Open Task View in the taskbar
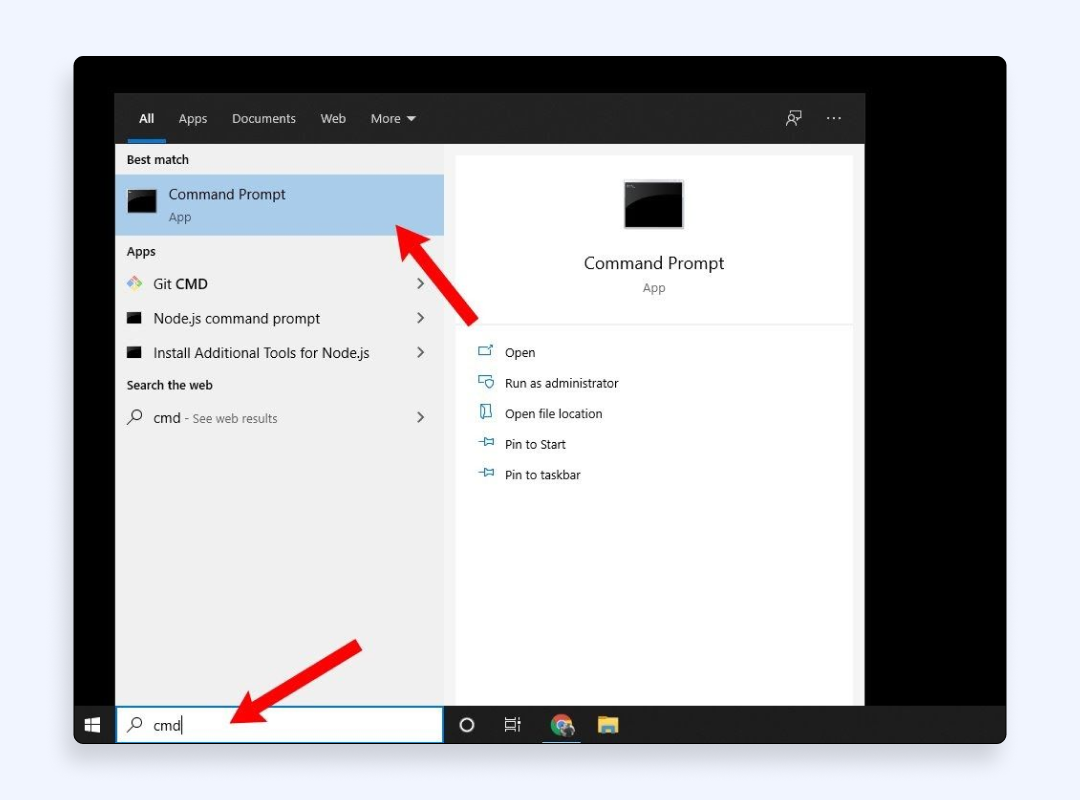This screenshot has width=1080, height=800. point(512,725)
